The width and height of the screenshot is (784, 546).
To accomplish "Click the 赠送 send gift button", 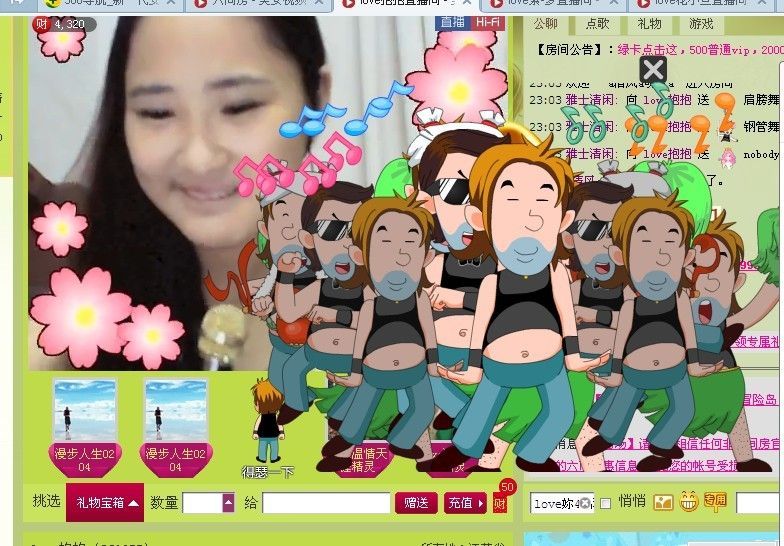I will pyautogui.click(x=416, y=503).
